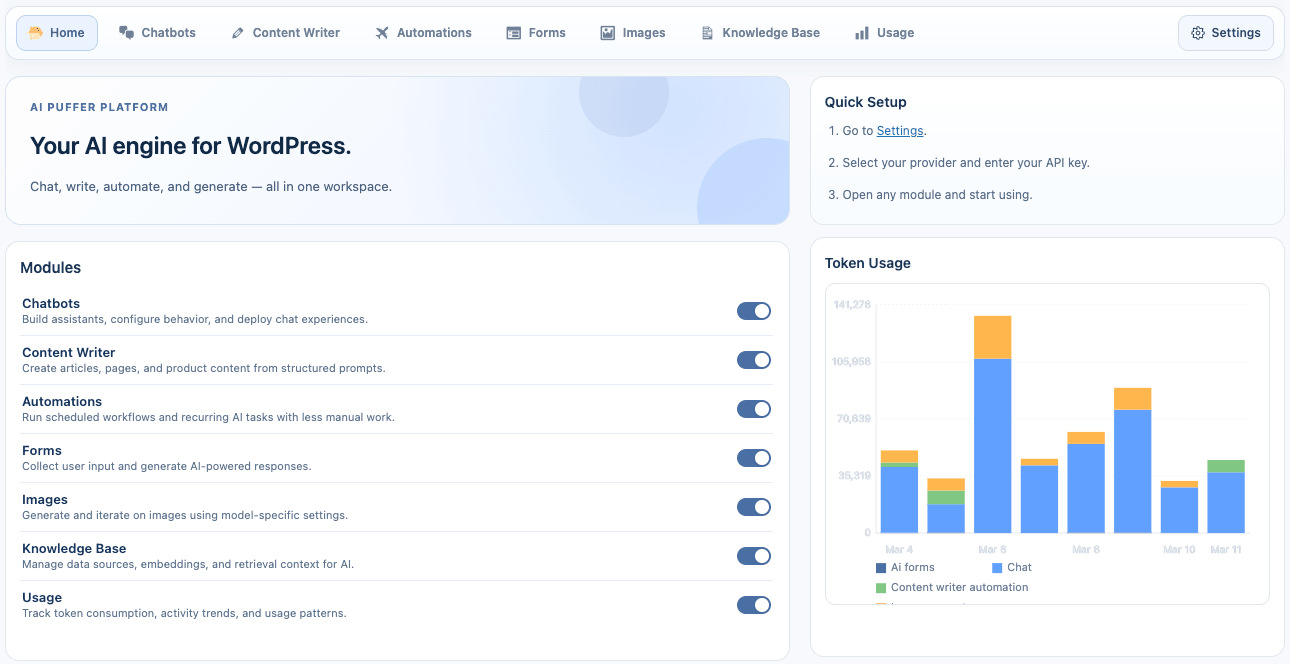Disable the Chatbots module toggle
The image size is (1290, 664).
754,311
